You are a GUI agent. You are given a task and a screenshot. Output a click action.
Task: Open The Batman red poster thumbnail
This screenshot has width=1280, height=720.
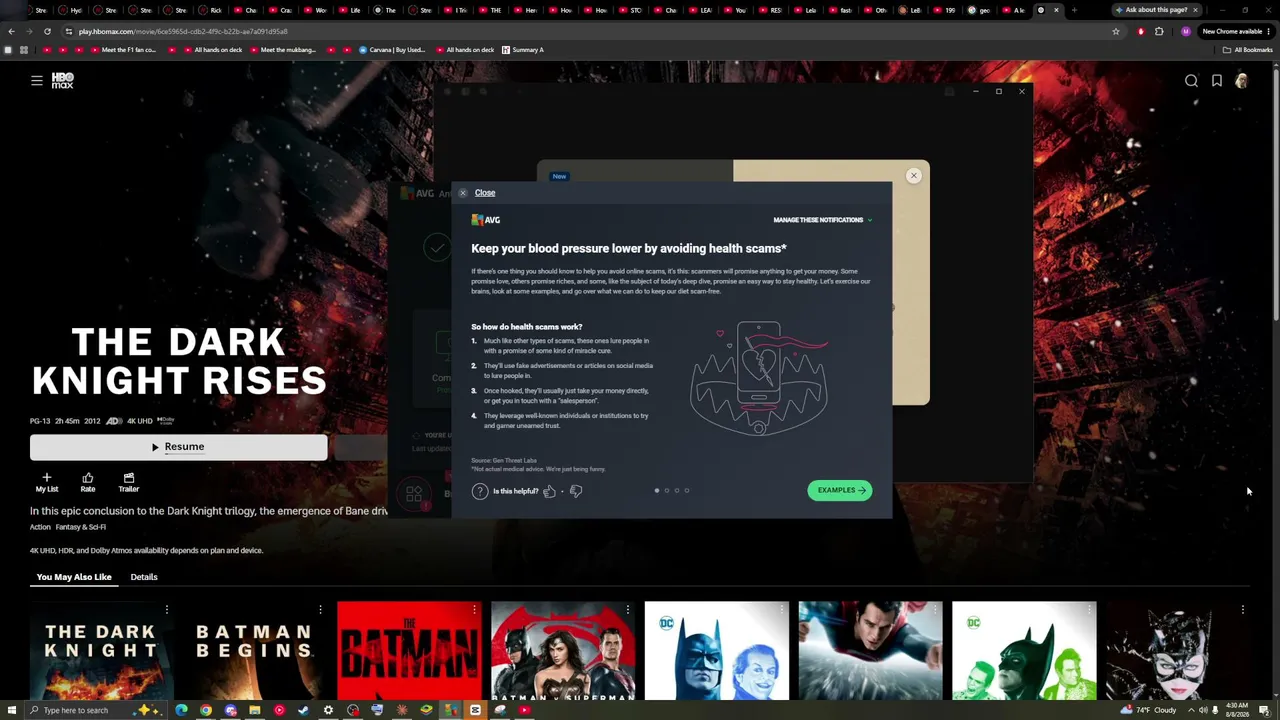[409, 650]
